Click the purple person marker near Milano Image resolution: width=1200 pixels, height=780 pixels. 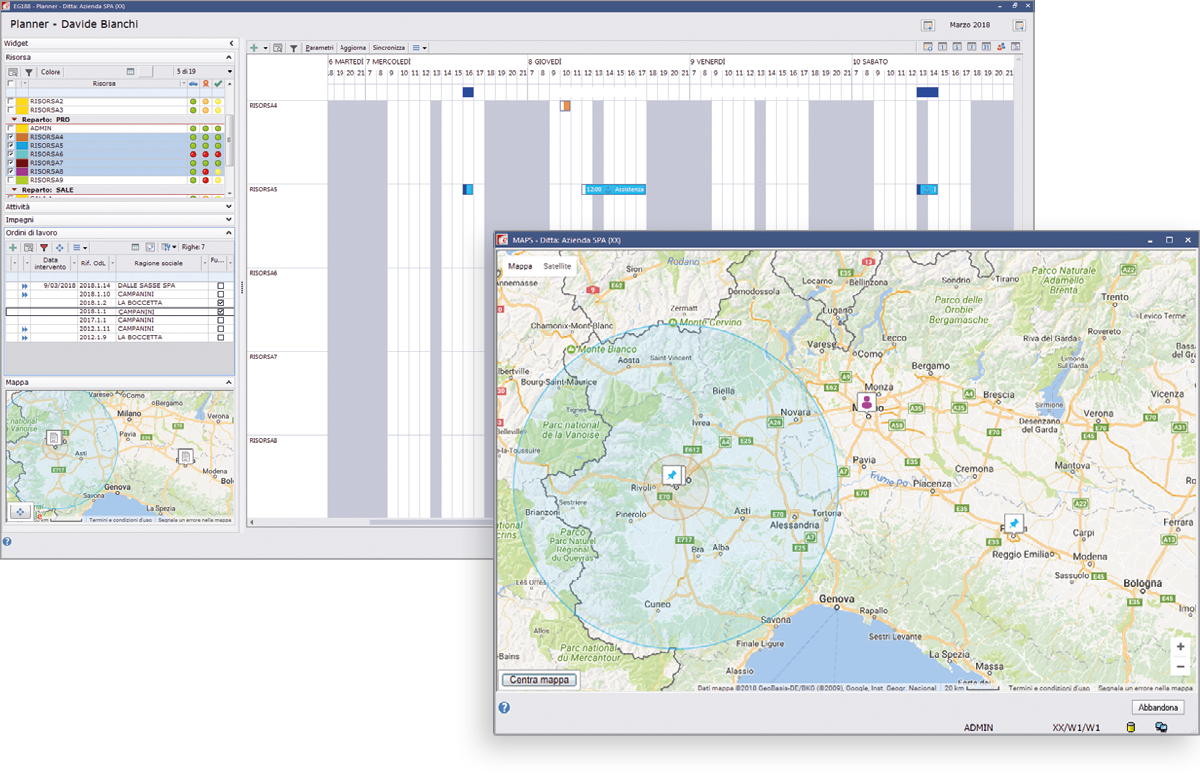pos(866,402)
